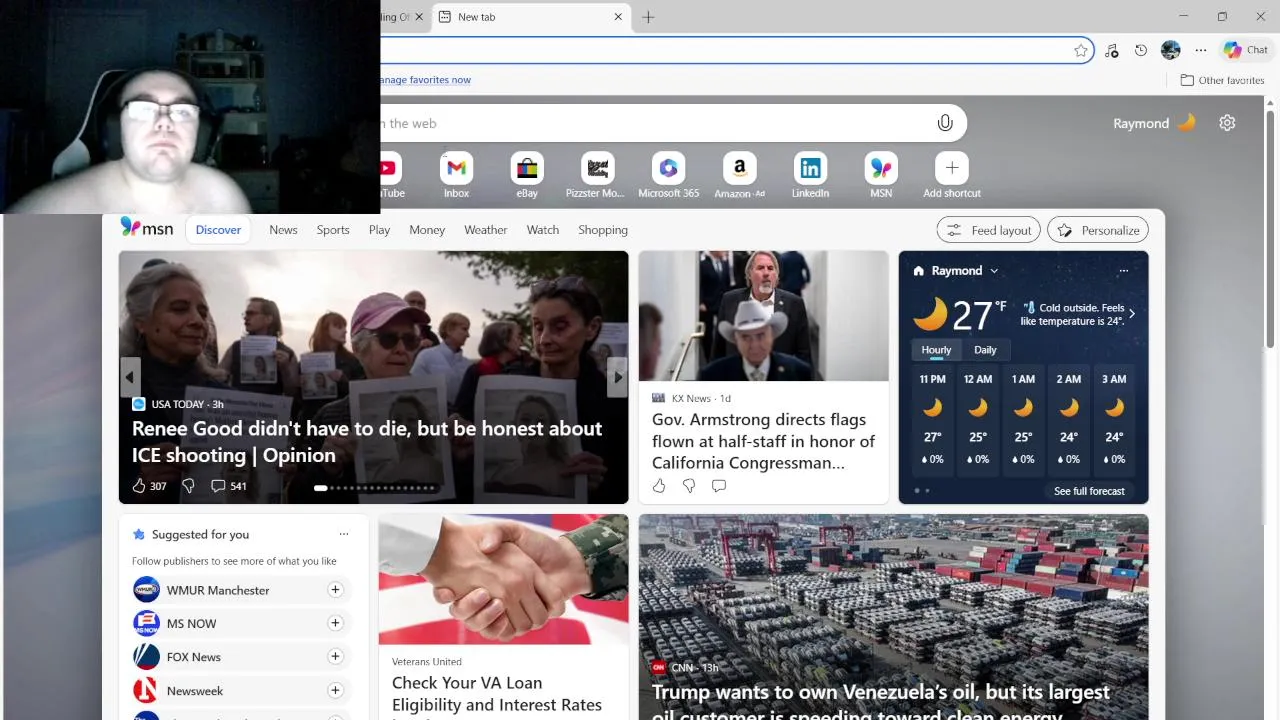This screenshot has height=720, width=1280.
Task: Select the Watch tab
Action: (543, 230)
